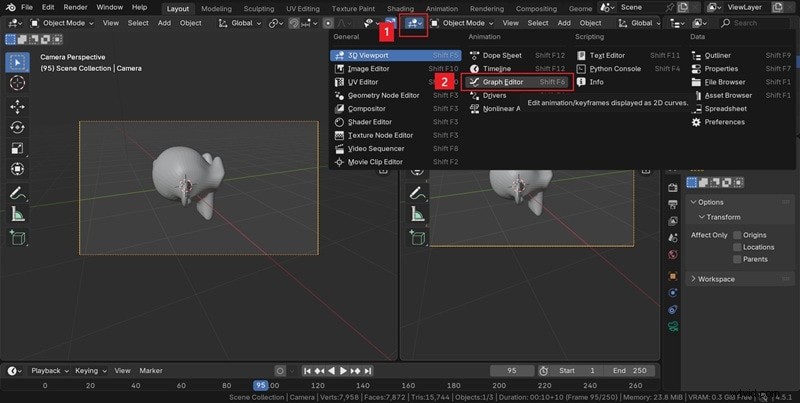800x403 pixels.
Task: Open Global orientation dropdown in left viewport
Action: pyautogui.click(x=239, y=23)
